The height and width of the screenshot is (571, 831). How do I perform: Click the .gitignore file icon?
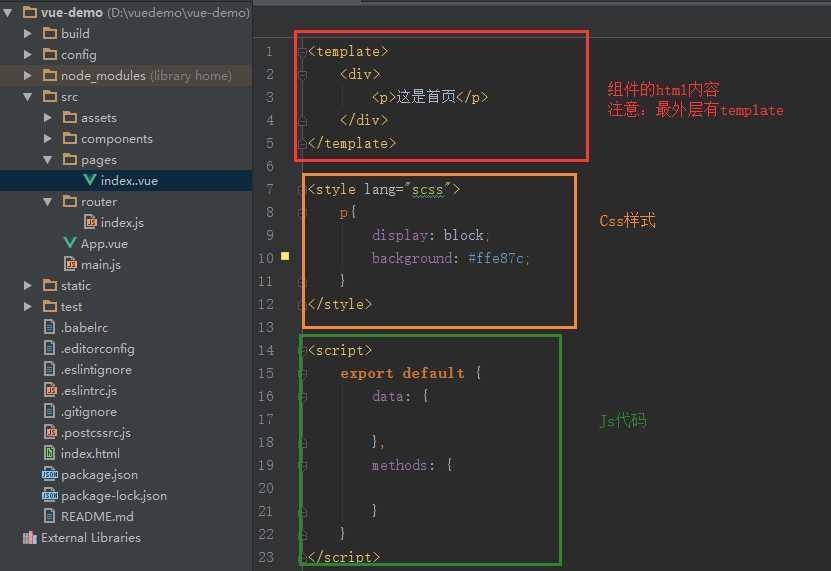(49, 411)
